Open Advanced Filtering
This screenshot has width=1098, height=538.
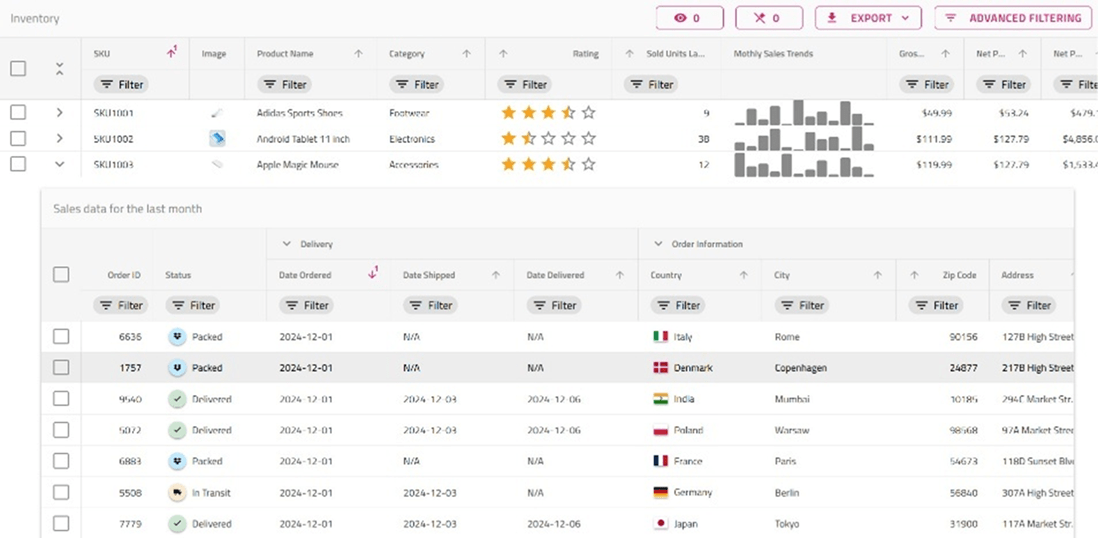tap(1013, 18)
